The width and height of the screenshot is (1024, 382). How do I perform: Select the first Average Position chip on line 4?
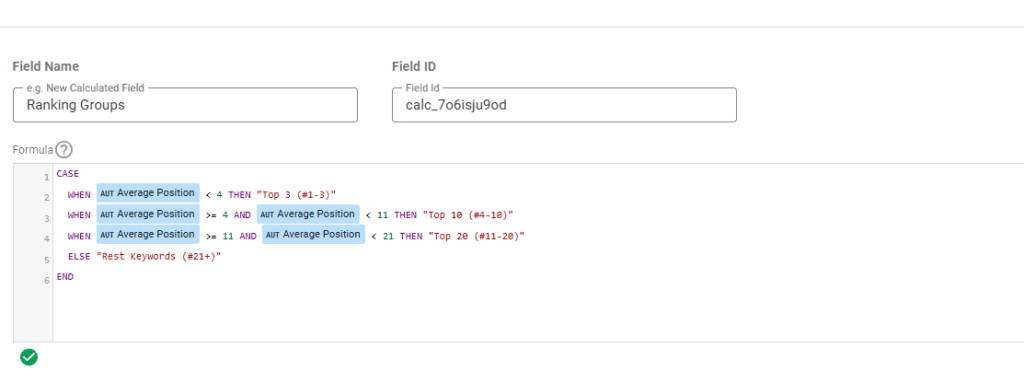click(148, 234)
